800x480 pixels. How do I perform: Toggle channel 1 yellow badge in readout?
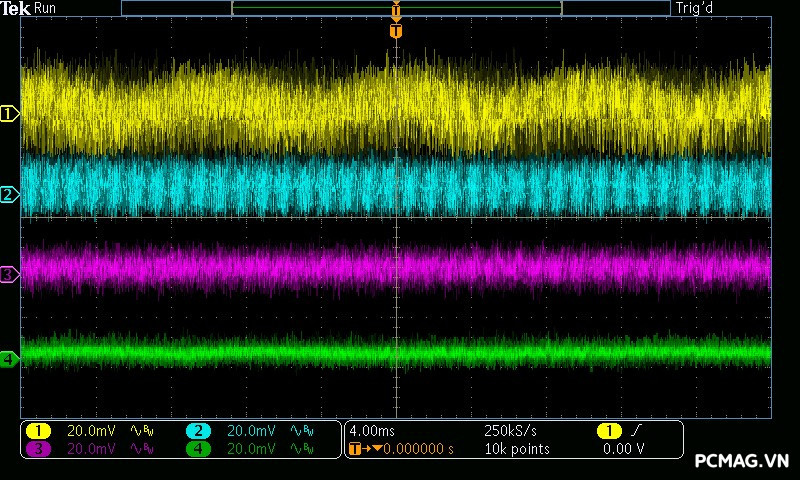click(38, 431)
